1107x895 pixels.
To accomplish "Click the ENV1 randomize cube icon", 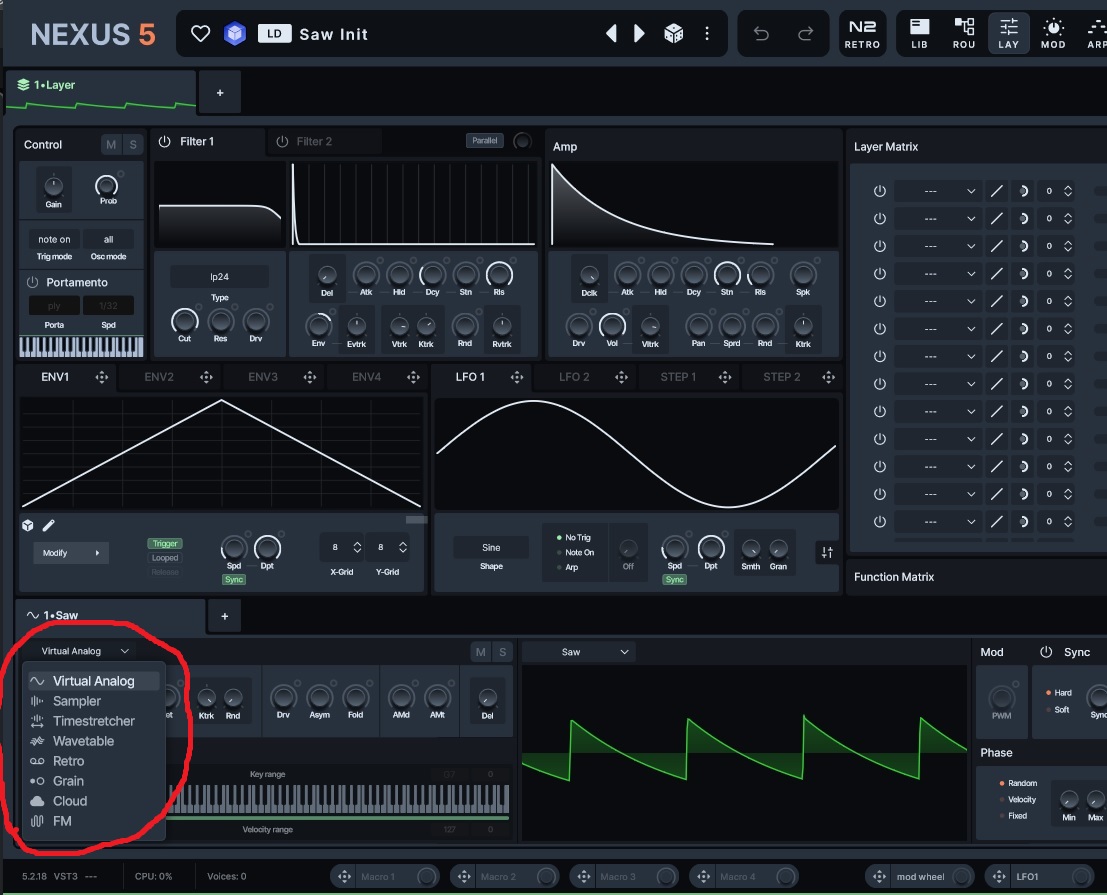I will pos(28,525).
